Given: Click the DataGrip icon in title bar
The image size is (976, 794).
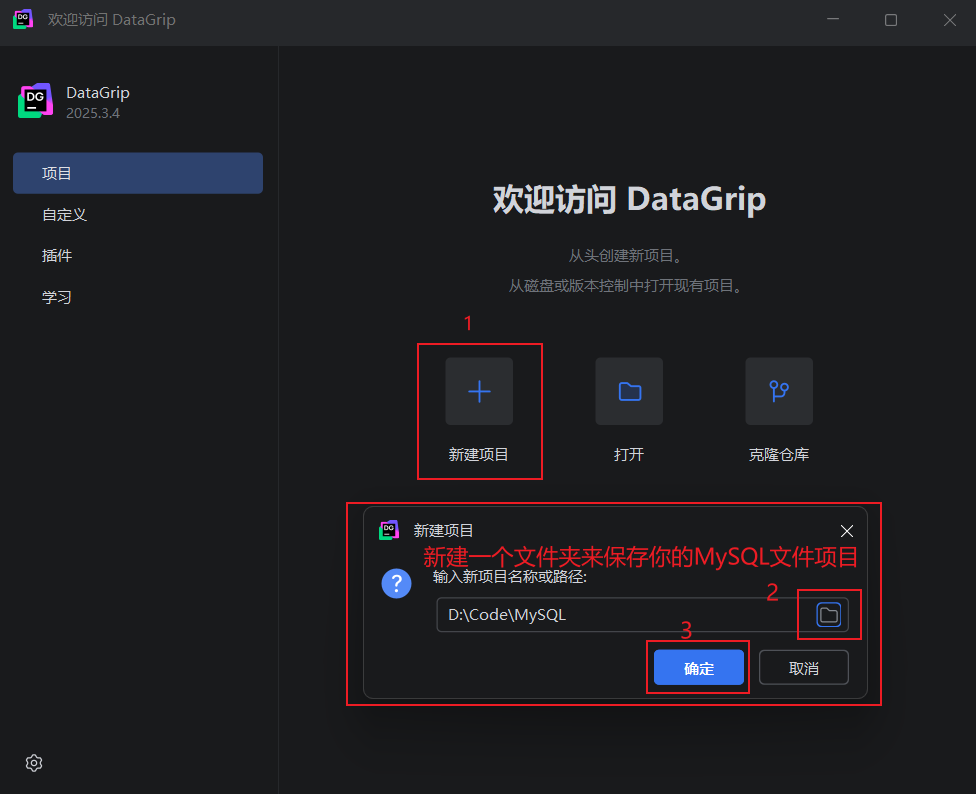Looking at the screenshot, I should click(23, 19).
